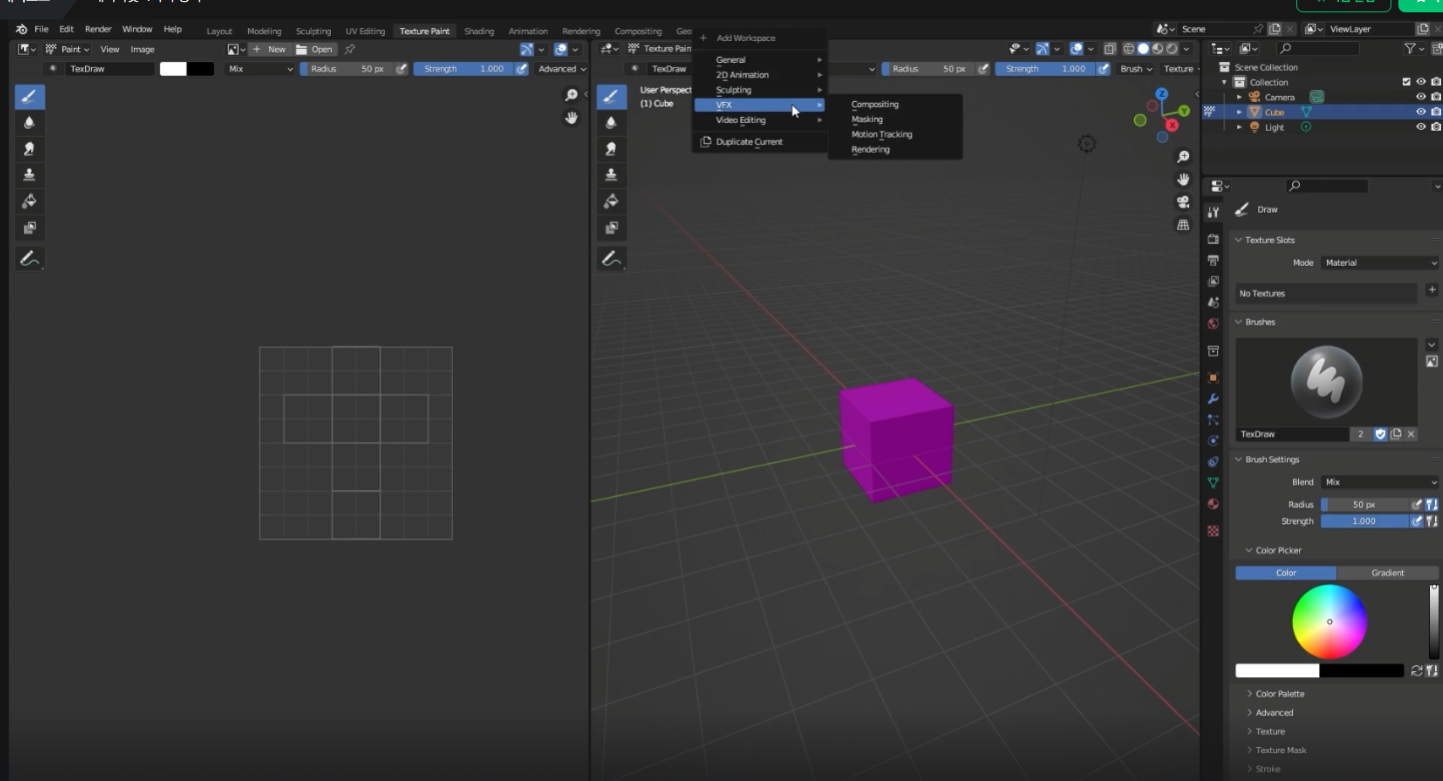Image resolution: width=1443 pixels, height=781 pixels.
Task: Select the Draw brush tool in image editor
Action: pyautogui.click(x=29, y=97)
